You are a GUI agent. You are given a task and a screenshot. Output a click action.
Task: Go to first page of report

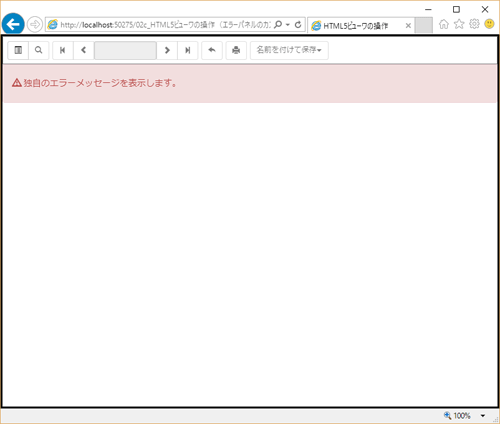(63, 50)
